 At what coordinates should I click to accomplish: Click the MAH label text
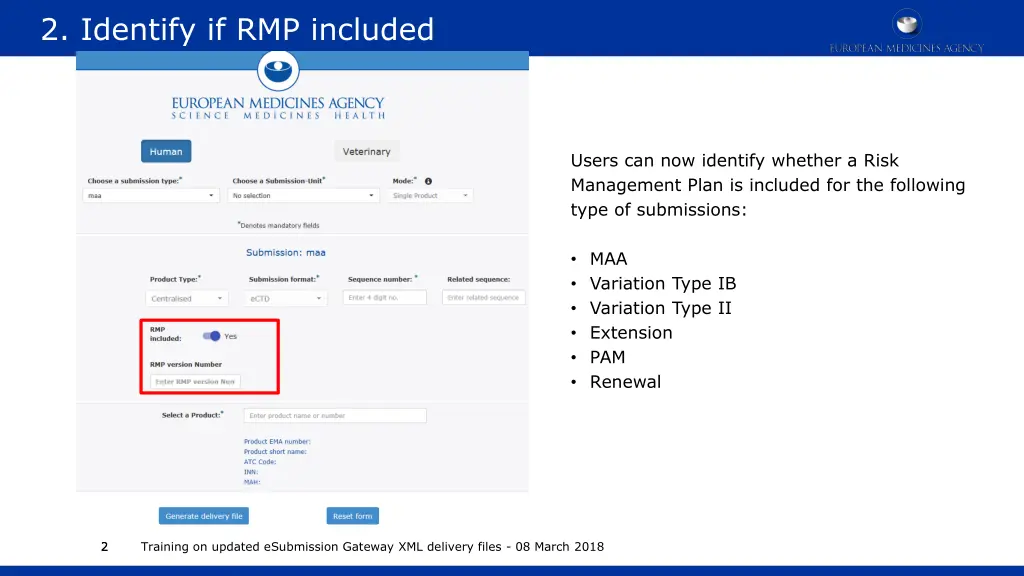[252, 482]
